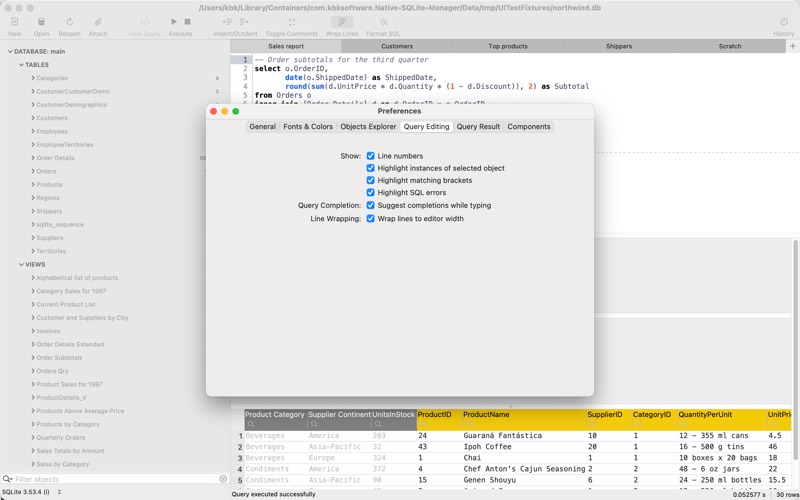The image size is (800, 500).
Task: Start the query with the Execute play icon
Action: 174,22
